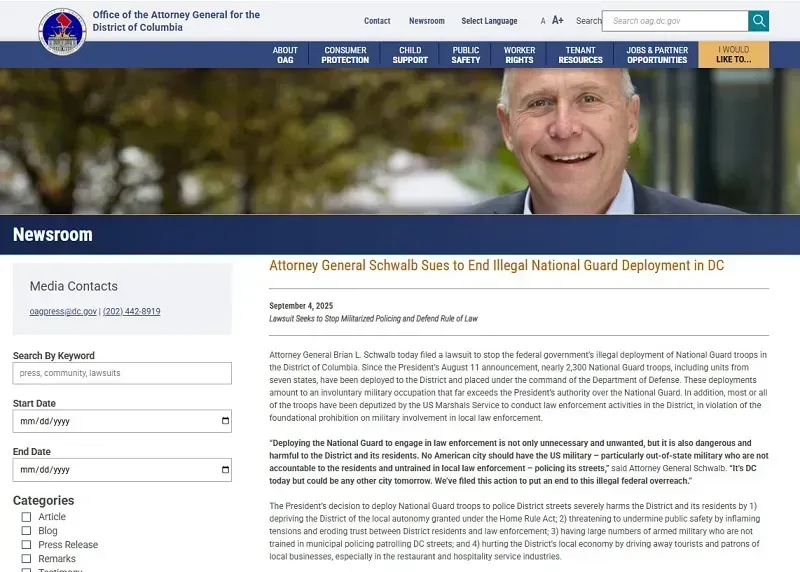The image size is (800, 572).
Task: Click the 'I Would Like To...' button
Action: 734,55
